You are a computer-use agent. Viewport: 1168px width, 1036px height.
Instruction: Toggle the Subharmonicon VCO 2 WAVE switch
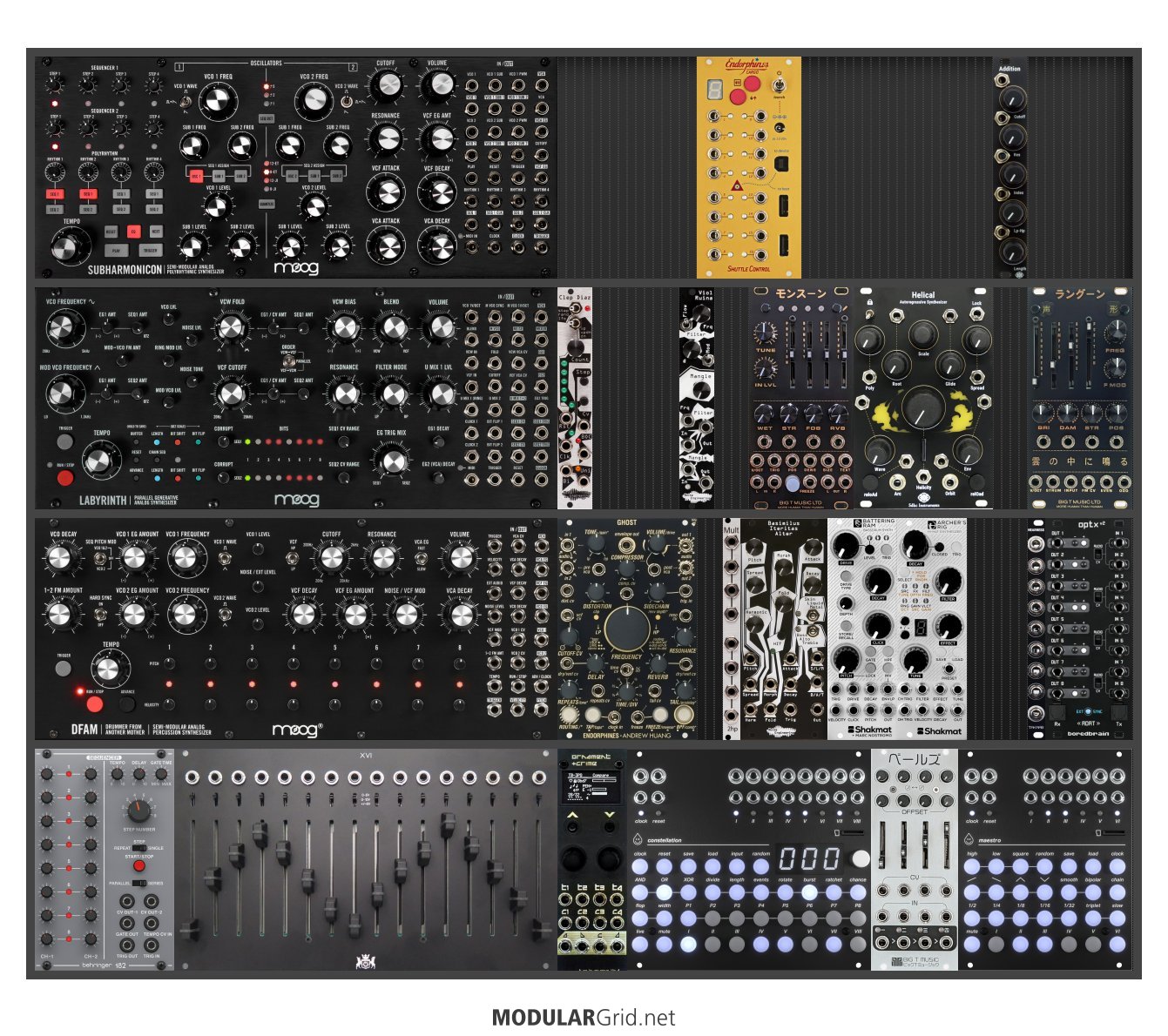[346, 102]
